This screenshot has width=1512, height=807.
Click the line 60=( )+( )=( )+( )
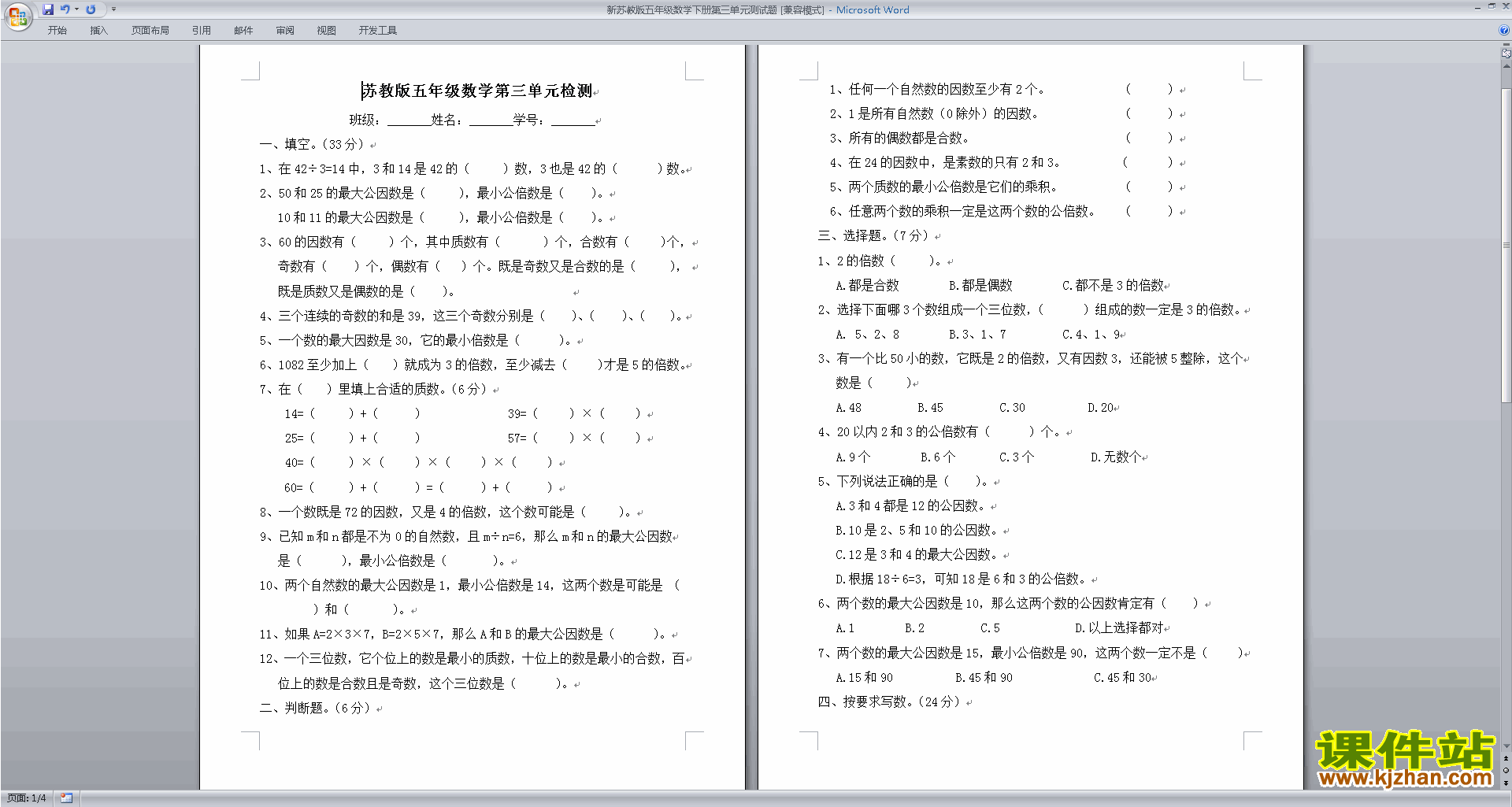click(419, 487)
